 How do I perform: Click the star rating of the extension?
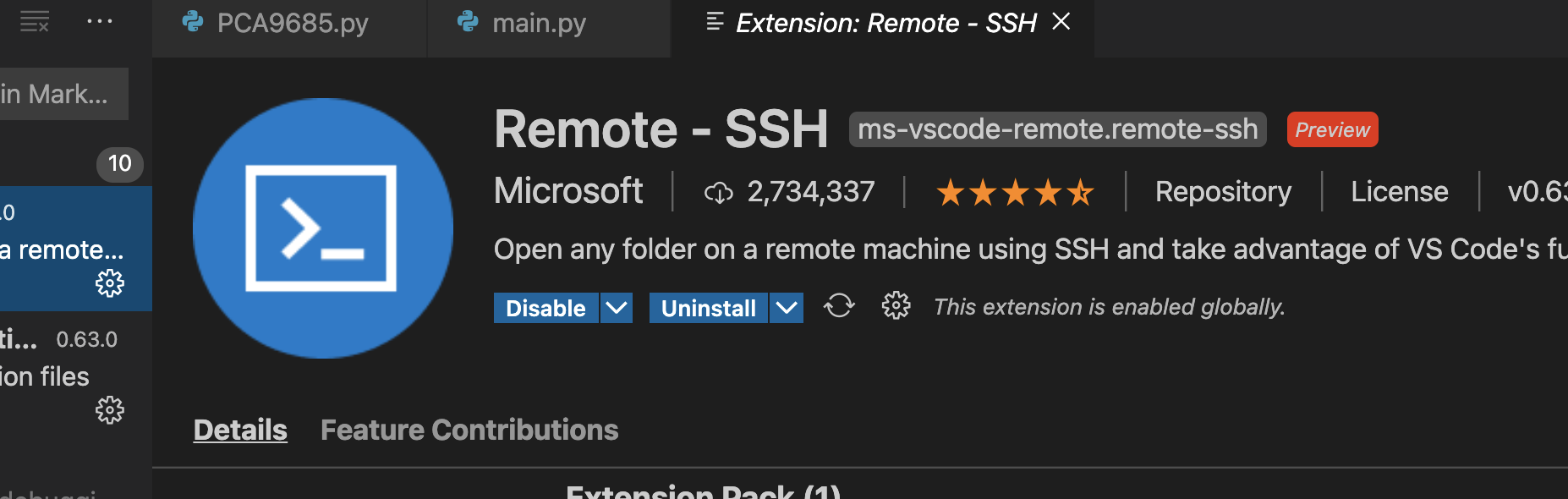1015,193
